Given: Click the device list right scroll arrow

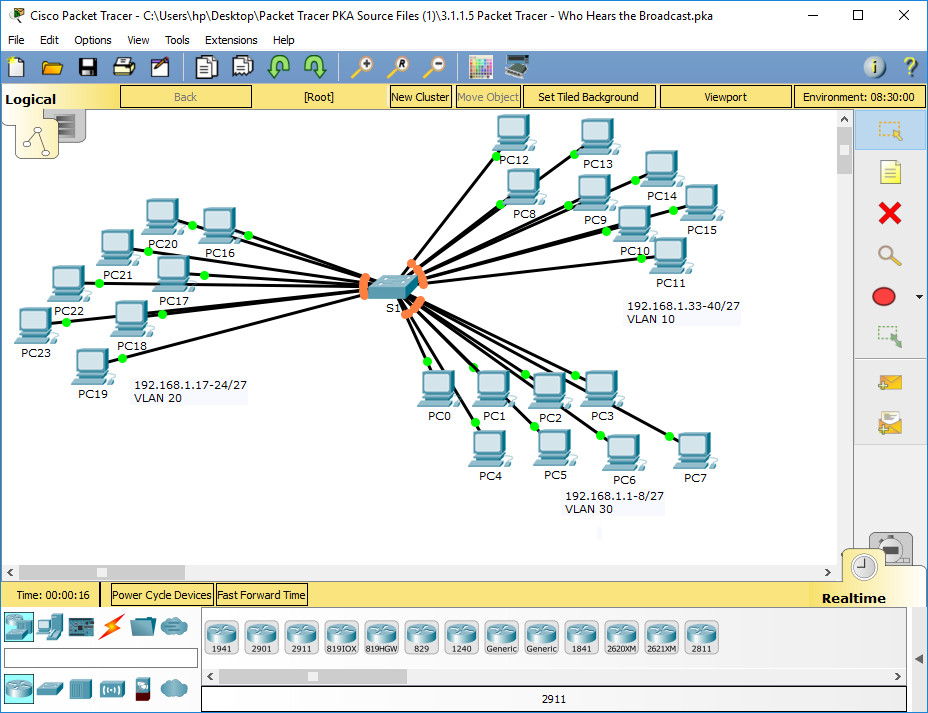Looking at the screenshot, I should [x=898, y=676].
